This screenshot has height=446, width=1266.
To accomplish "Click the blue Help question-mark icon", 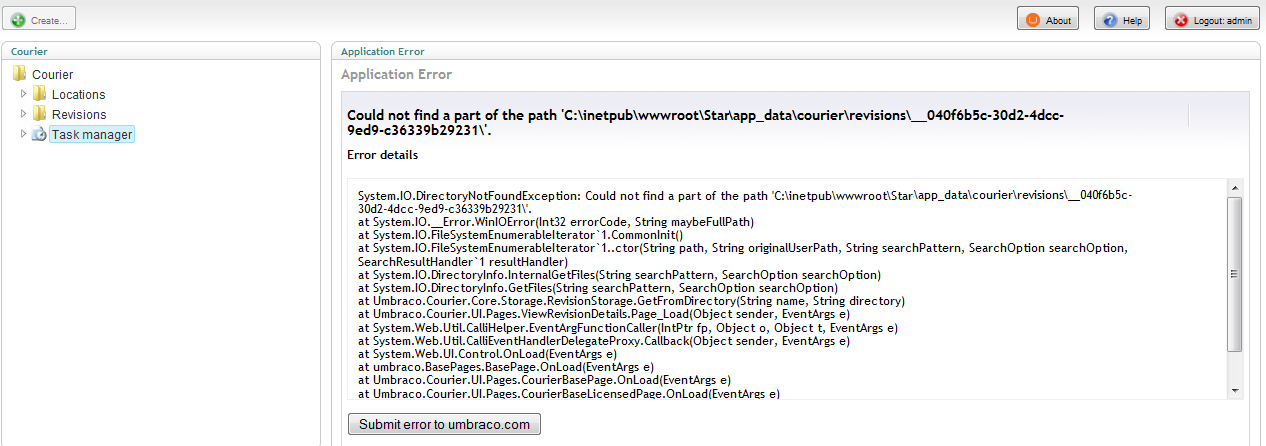I will [x=1110, y=20].
